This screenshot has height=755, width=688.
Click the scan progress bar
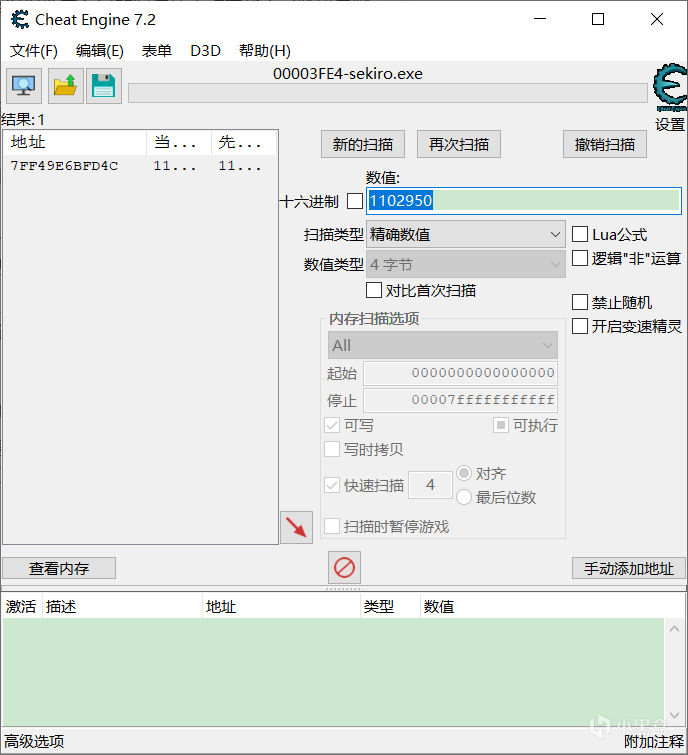387,93
